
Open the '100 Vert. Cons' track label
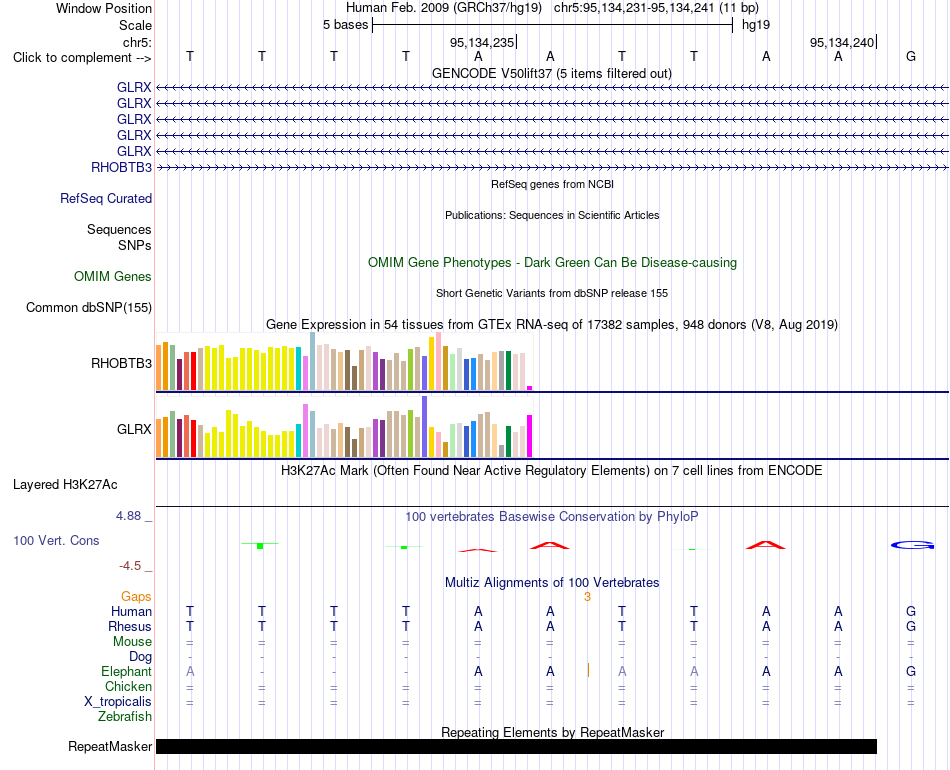click(56, 540)
